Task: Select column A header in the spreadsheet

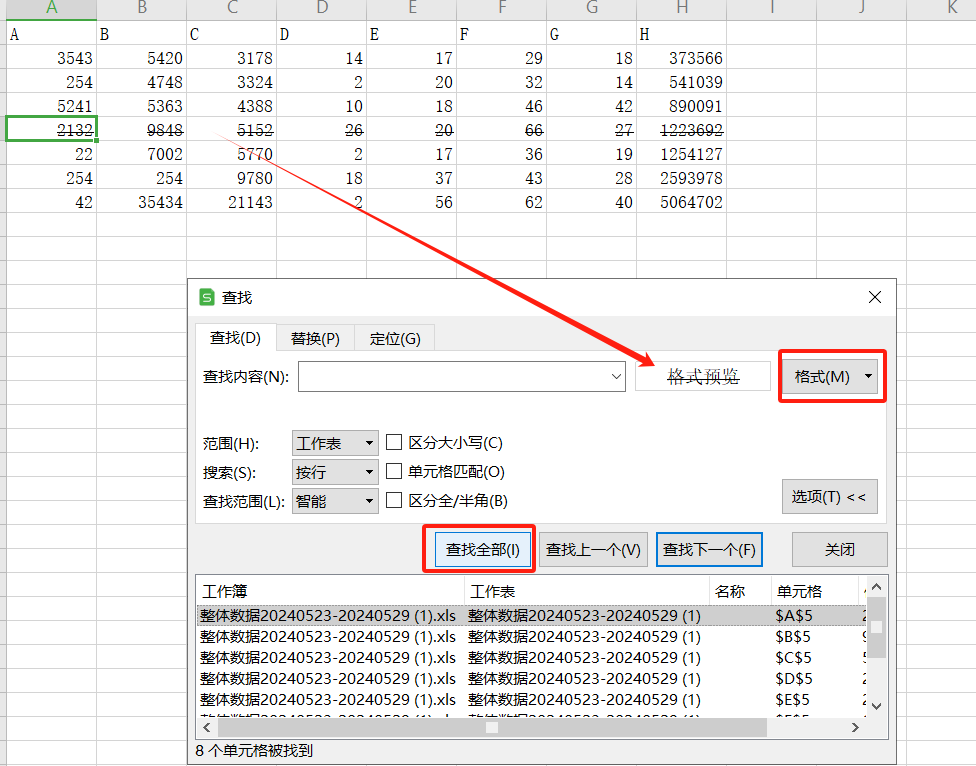Action: click(x=51, y=9)
